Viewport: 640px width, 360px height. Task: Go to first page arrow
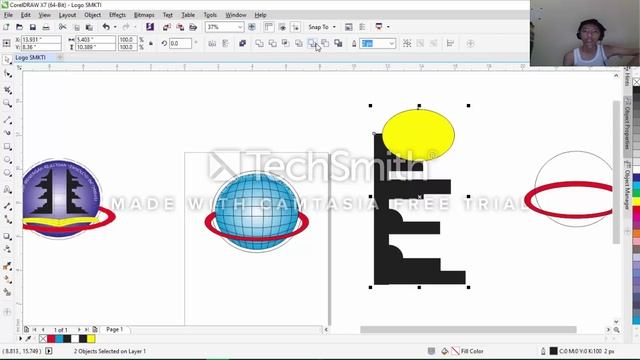tap(35, 329)
